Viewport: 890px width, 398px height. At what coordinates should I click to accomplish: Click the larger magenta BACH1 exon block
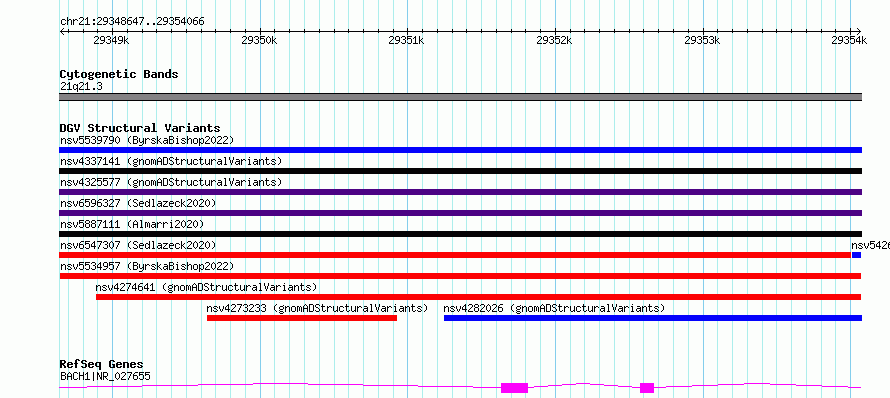pos(514,388)
